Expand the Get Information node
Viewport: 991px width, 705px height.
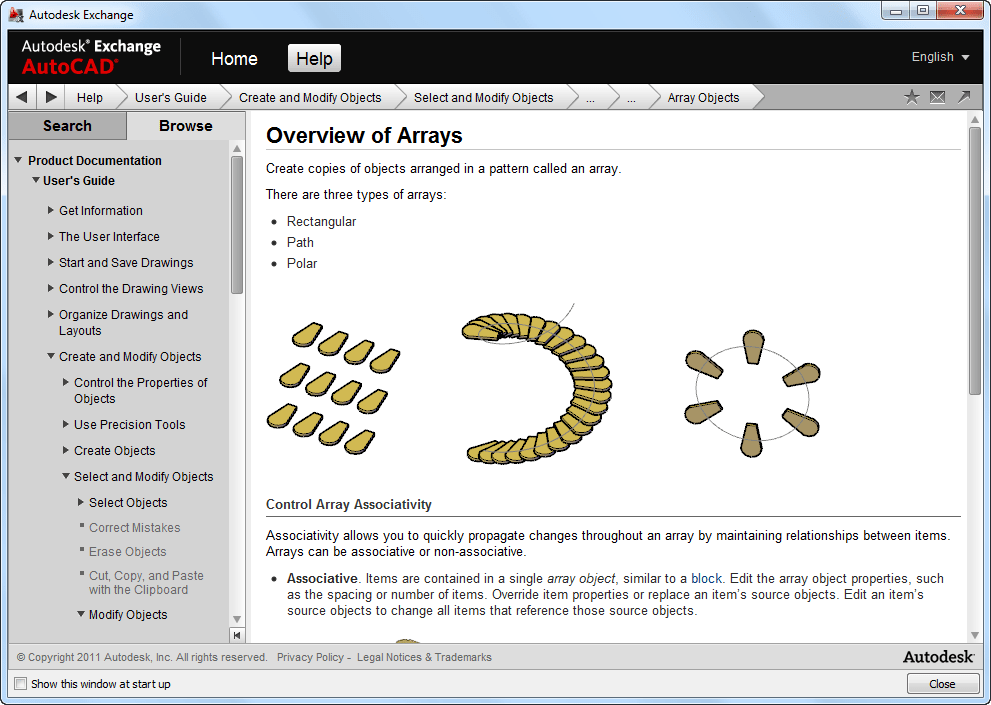click(51, 210)
